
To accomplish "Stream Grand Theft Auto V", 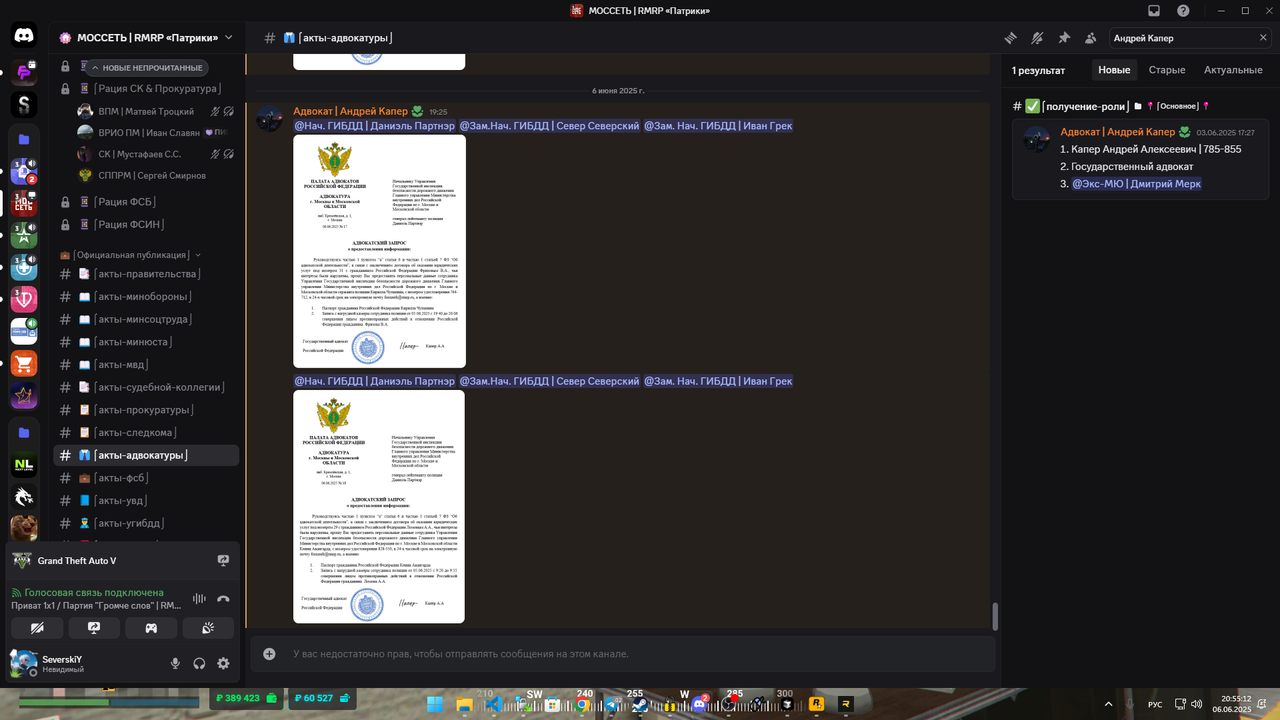I will (223, 561).
